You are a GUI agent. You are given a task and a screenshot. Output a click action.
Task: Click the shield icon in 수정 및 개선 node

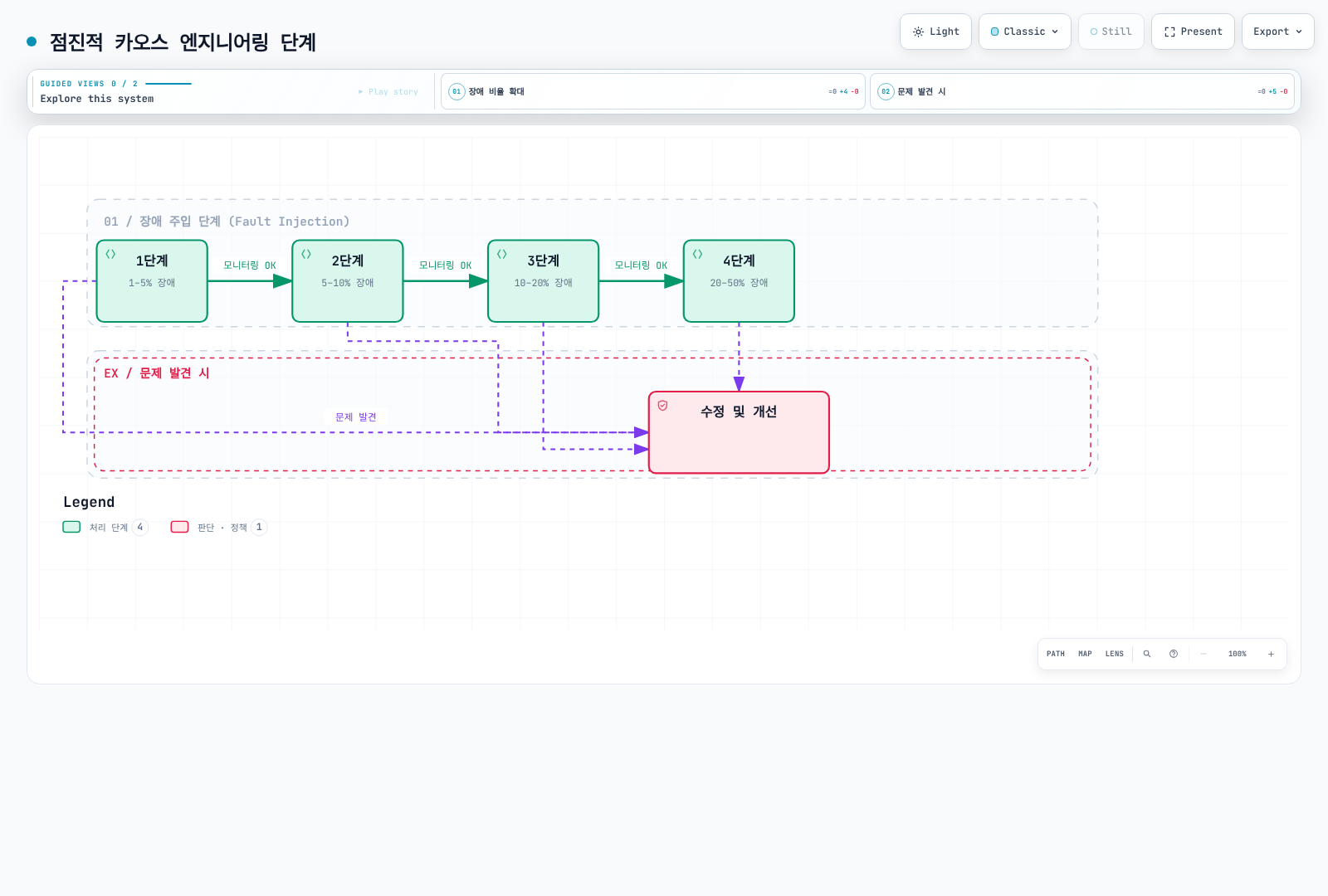663,406
